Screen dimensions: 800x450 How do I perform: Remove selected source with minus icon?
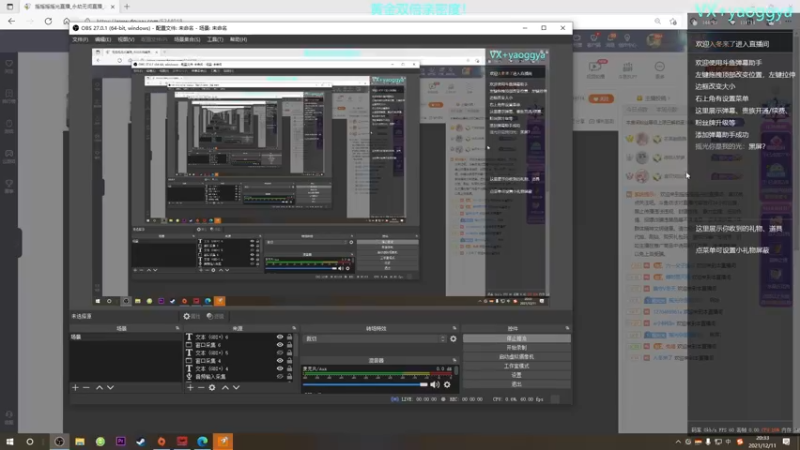click(201, 388)
